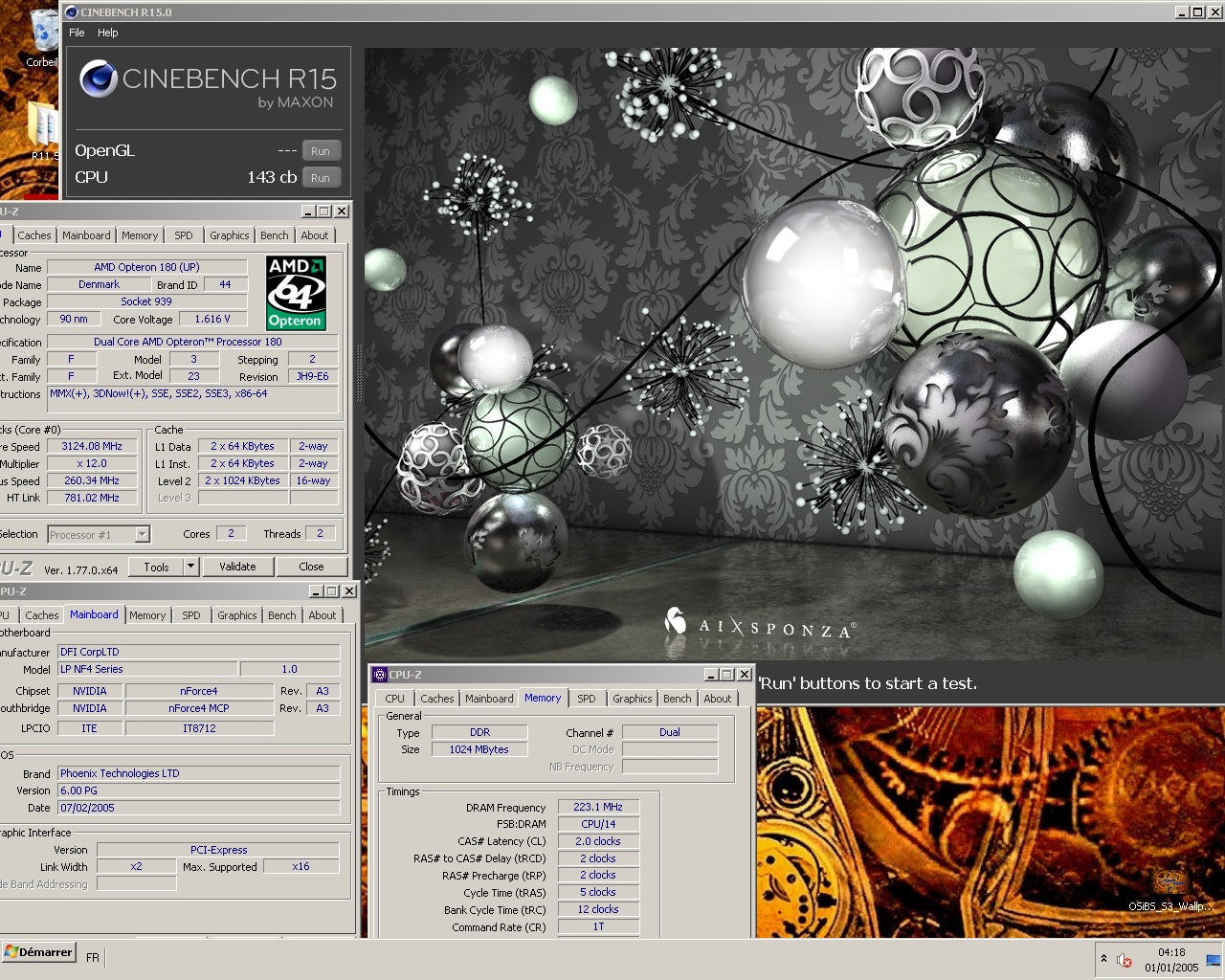Click the PCI-Express version field

pos(218,850)
